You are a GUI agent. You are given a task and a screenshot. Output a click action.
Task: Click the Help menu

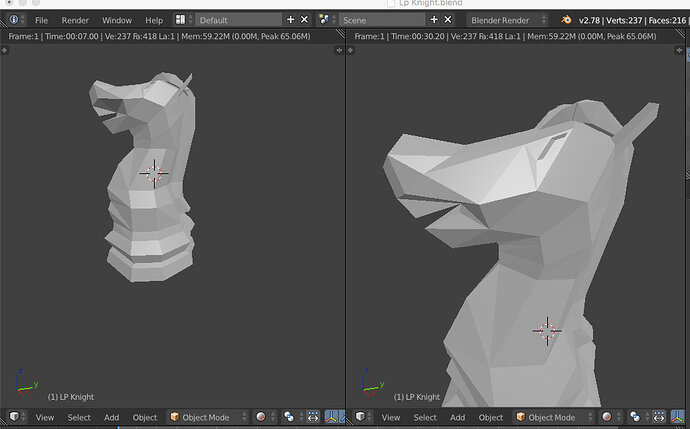point(153,20)
